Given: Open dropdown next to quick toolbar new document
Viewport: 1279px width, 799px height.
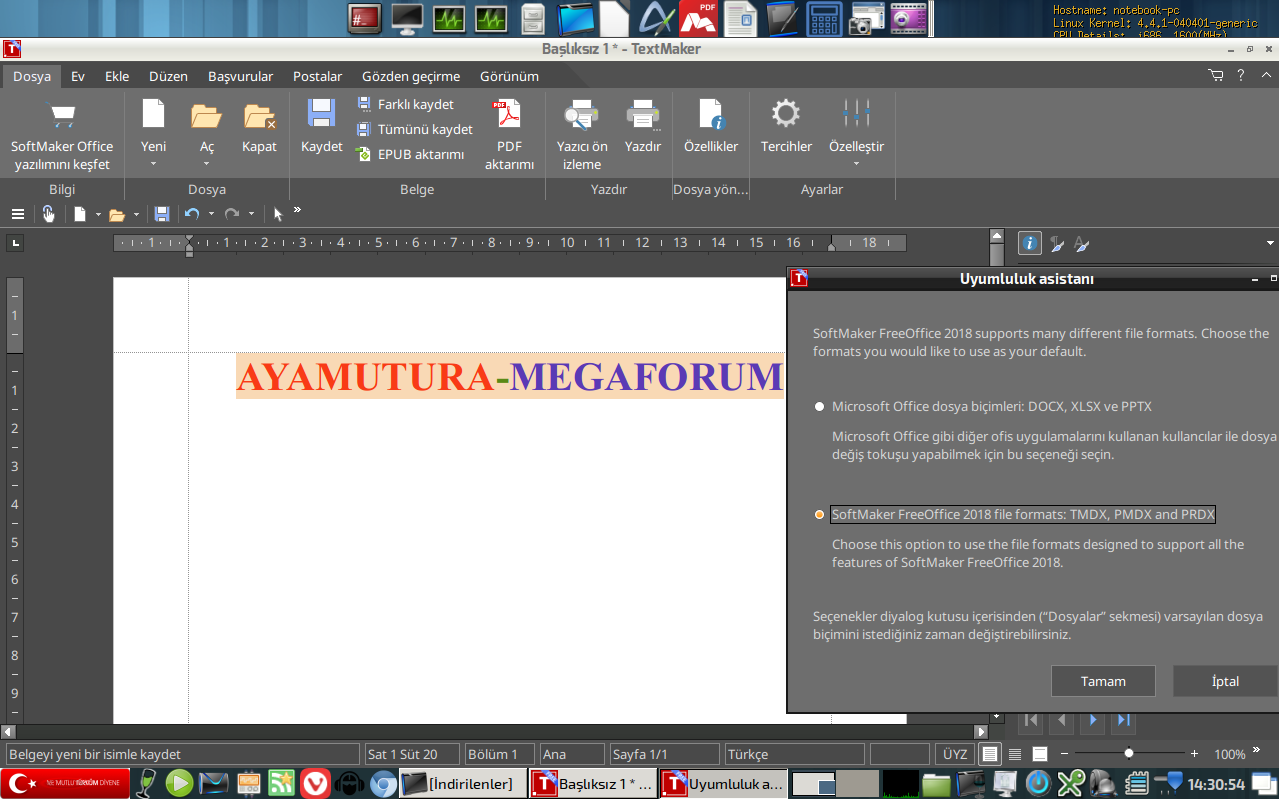Looking at the screenshot, I should [x=98, y=214].
